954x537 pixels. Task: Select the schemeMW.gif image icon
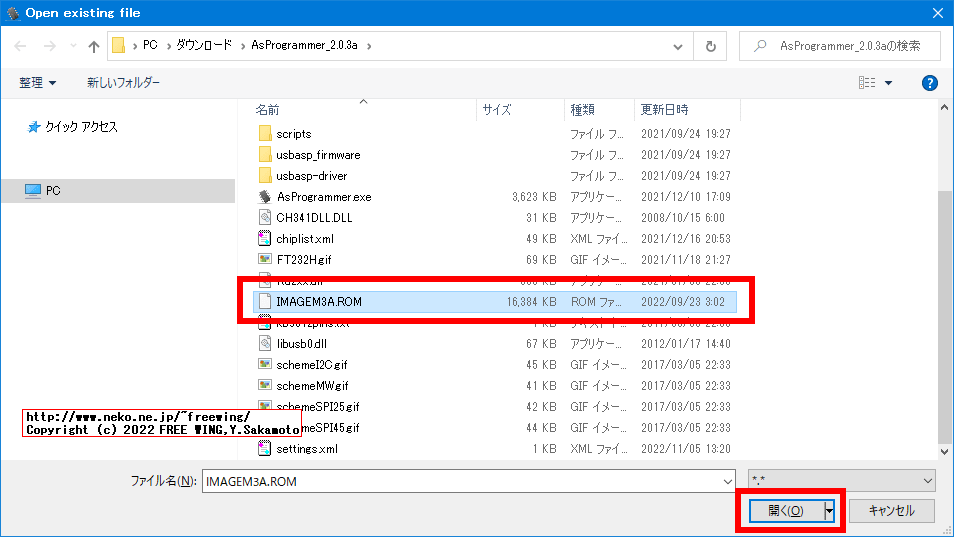265,385
